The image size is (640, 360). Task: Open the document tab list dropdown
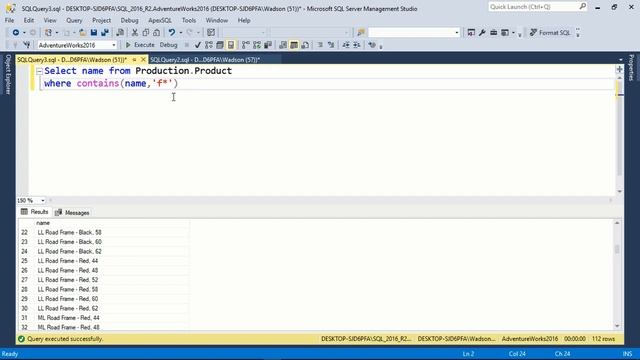coord(620,60)
